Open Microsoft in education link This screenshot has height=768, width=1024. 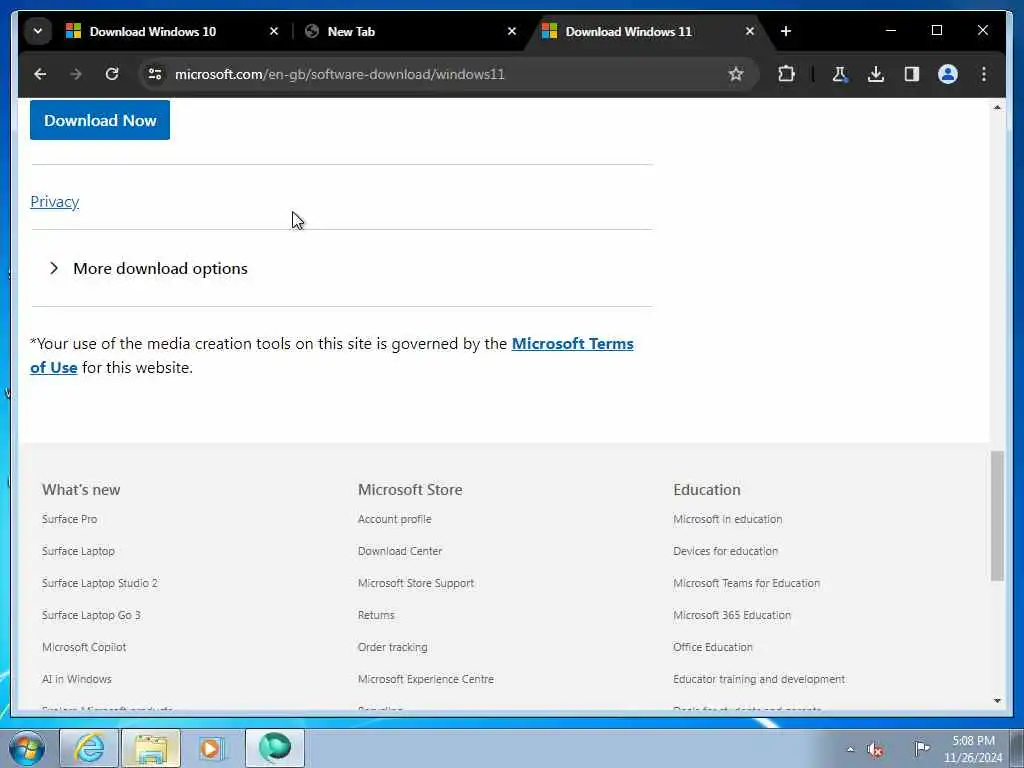(x=728, y=519)
